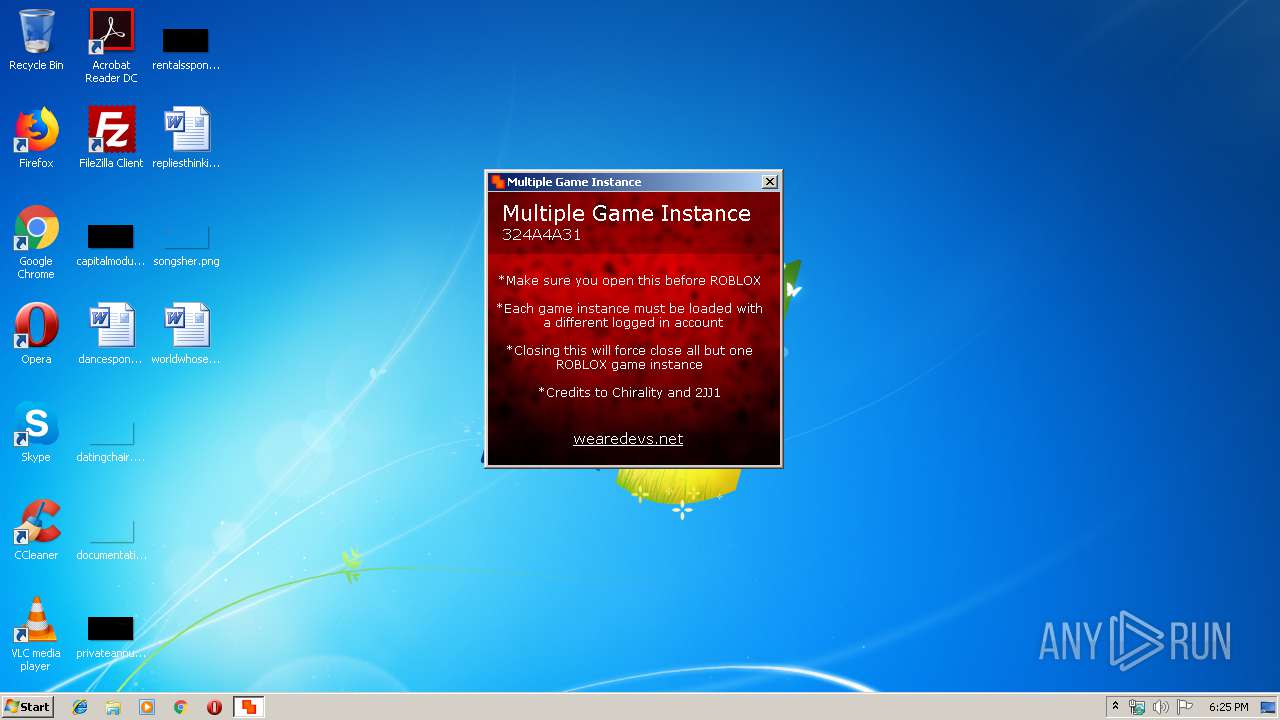Click Show desktop button in taskbar
The image size is (1280, 720).
click(x=1269, y=707)
